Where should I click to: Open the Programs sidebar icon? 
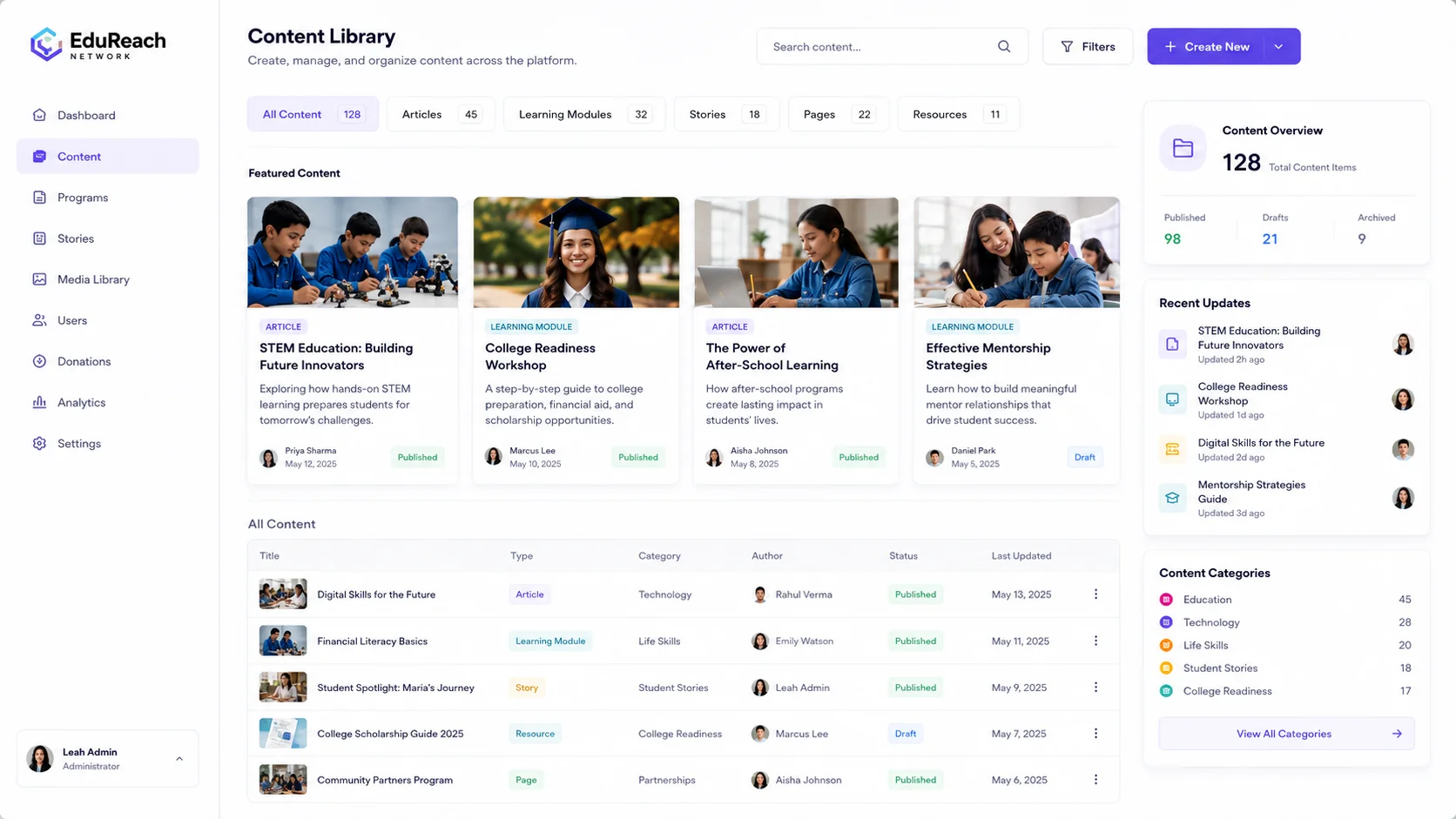39,198
